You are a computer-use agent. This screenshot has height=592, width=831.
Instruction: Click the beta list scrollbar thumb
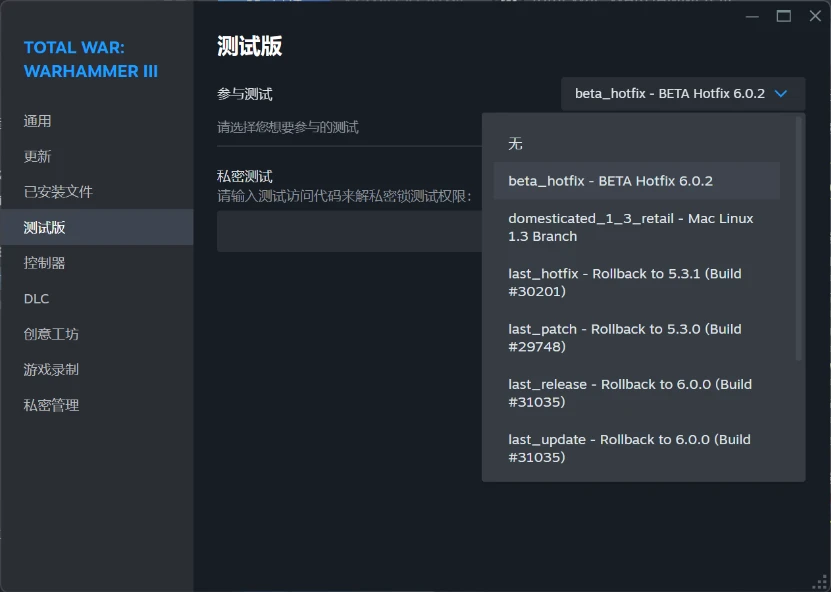pos(799,238)
